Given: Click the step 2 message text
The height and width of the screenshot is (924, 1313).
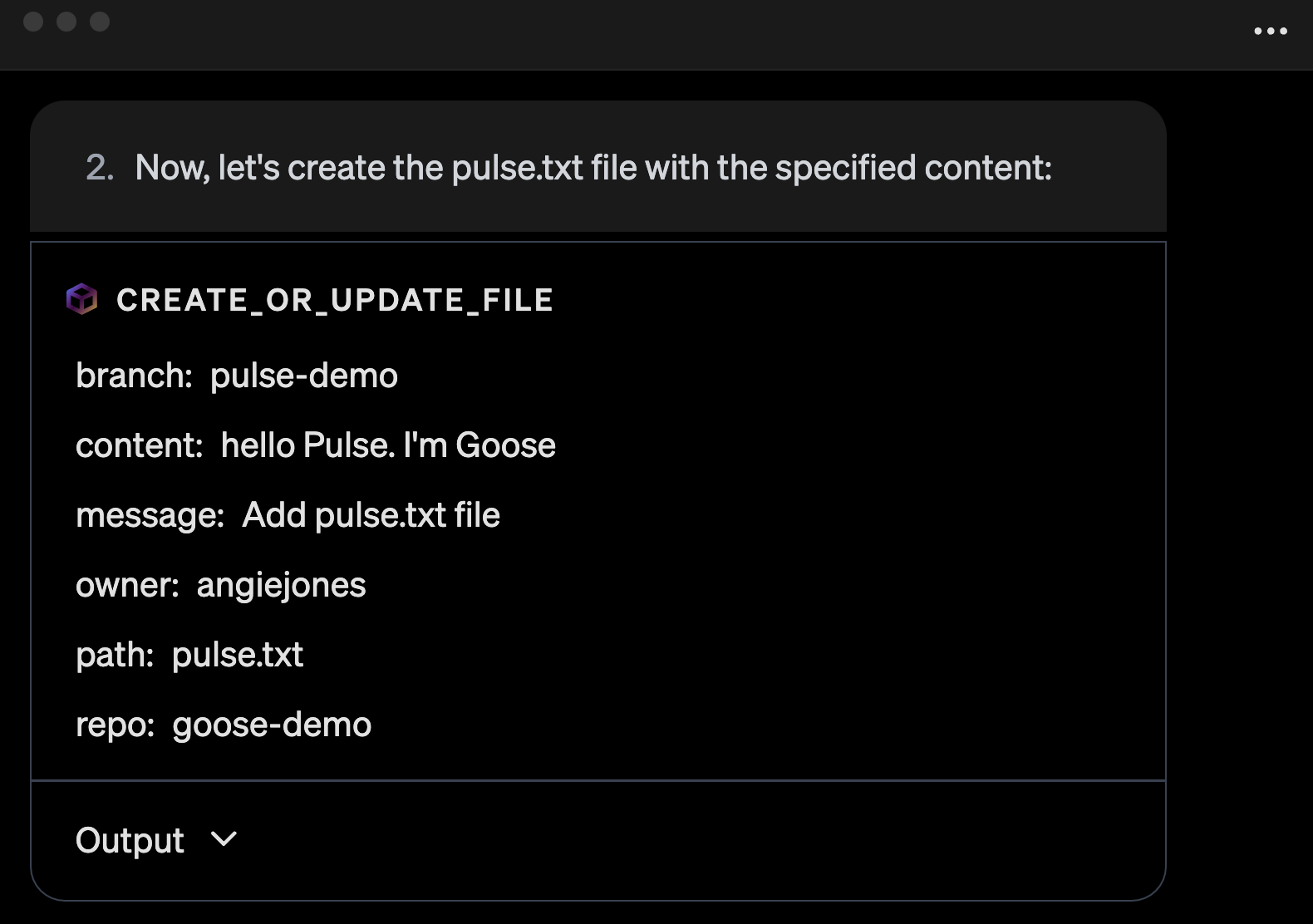Looking at the screenshot, I should [x=593, y=168].
